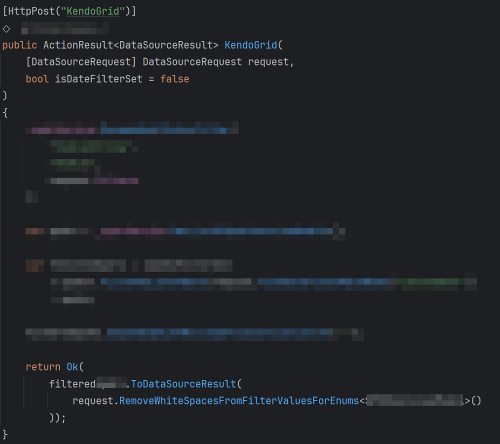Viewport: 500px width, 444px height.
Task: Click the opening curly brace of method body
Action: [x=5, y=113]
